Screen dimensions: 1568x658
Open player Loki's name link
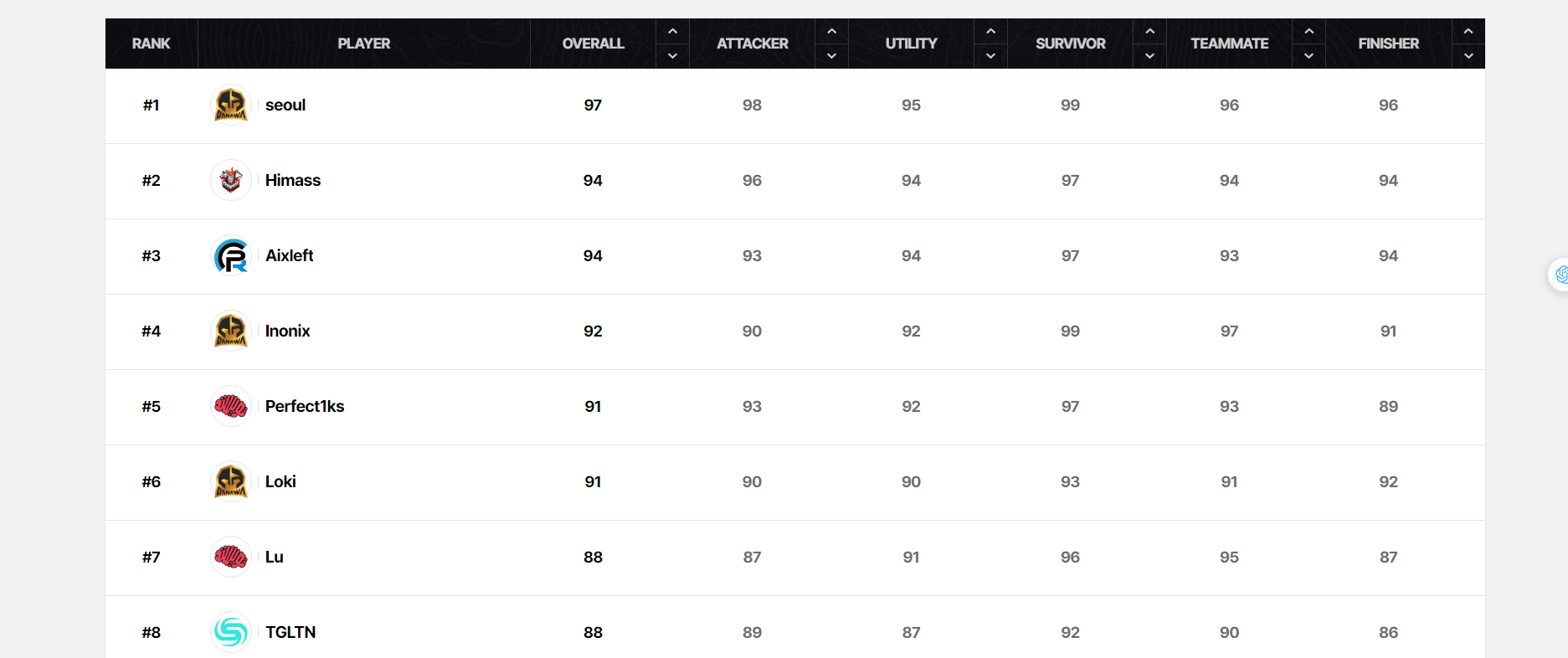(280, 482)
